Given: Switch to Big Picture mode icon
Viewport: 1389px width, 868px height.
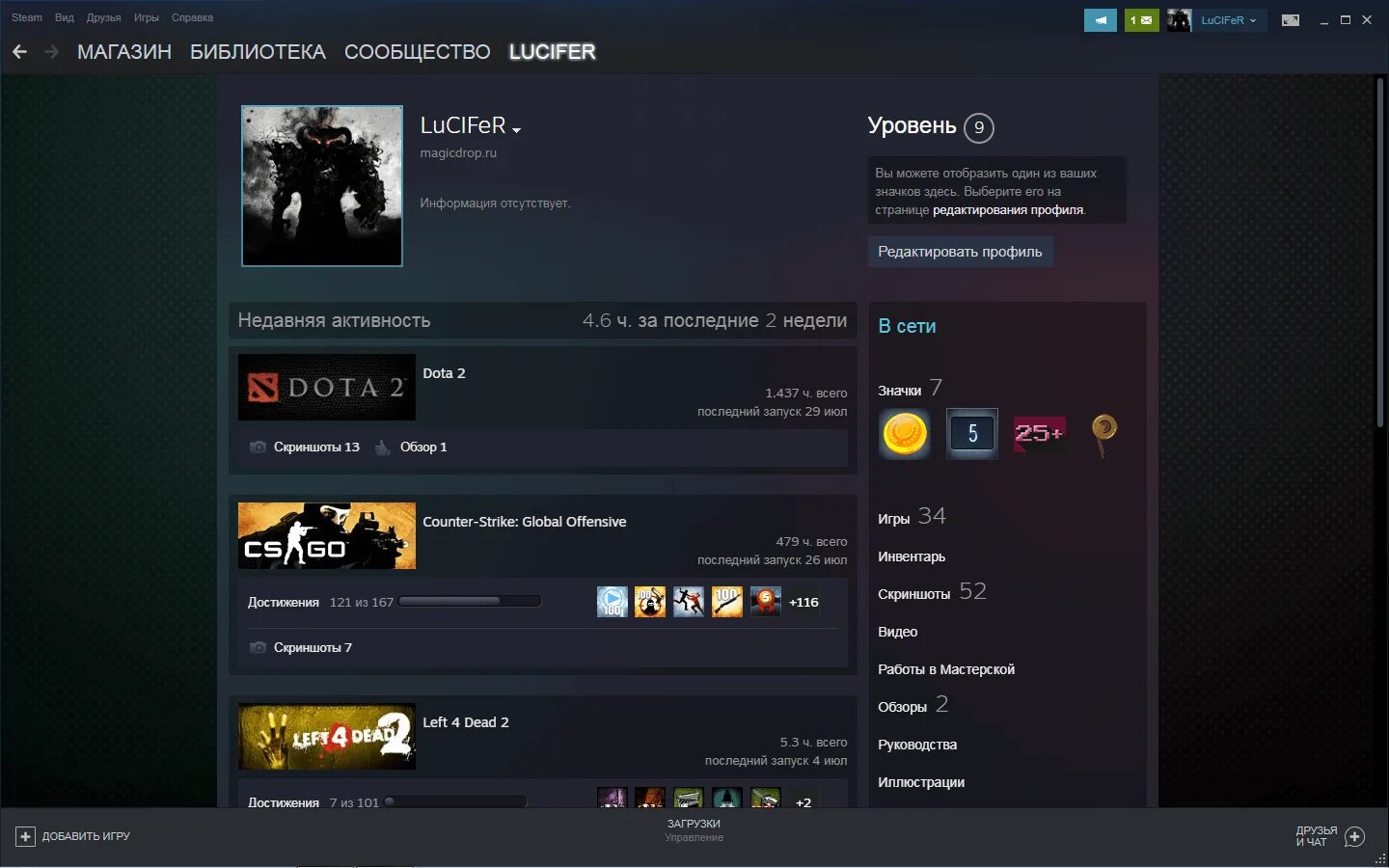Looking at the screenshot, I should [x=1290, y=20].
